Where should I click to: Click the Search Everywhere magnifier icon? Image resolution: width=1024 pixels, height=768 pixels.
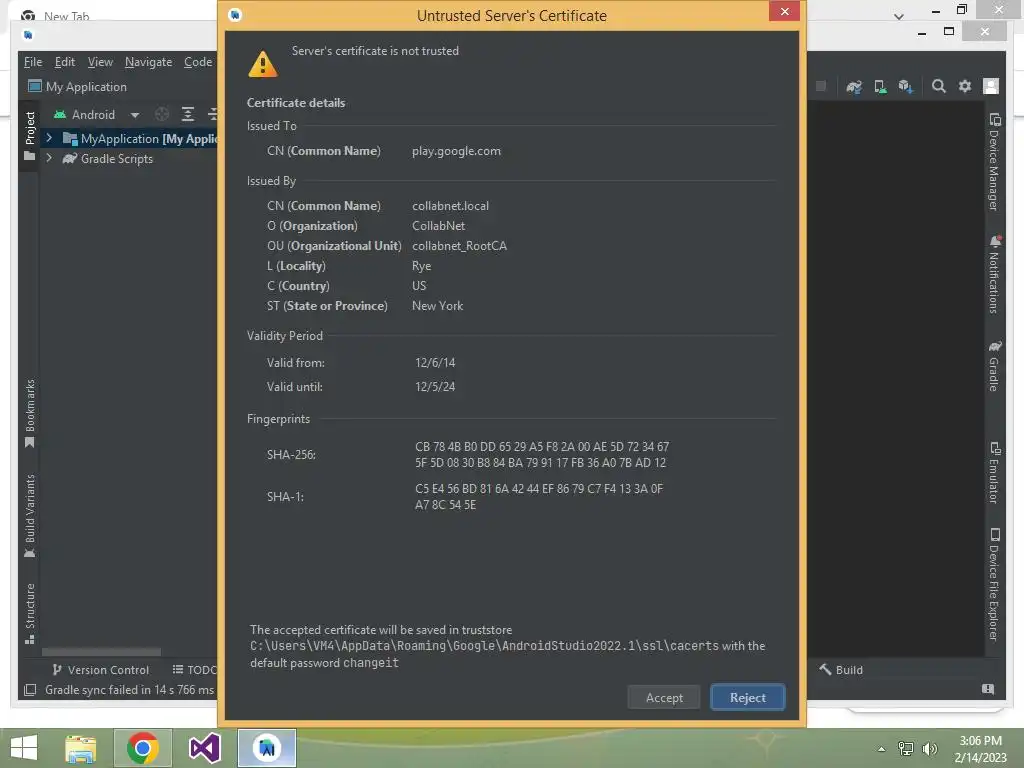point(938,86)
